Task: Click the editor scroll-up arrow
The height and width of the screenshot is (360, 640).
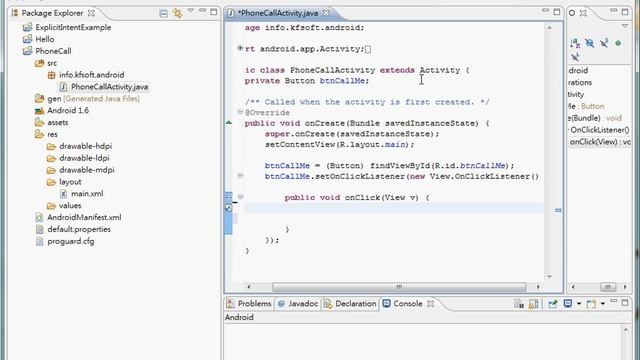Action: coord(549,27)
